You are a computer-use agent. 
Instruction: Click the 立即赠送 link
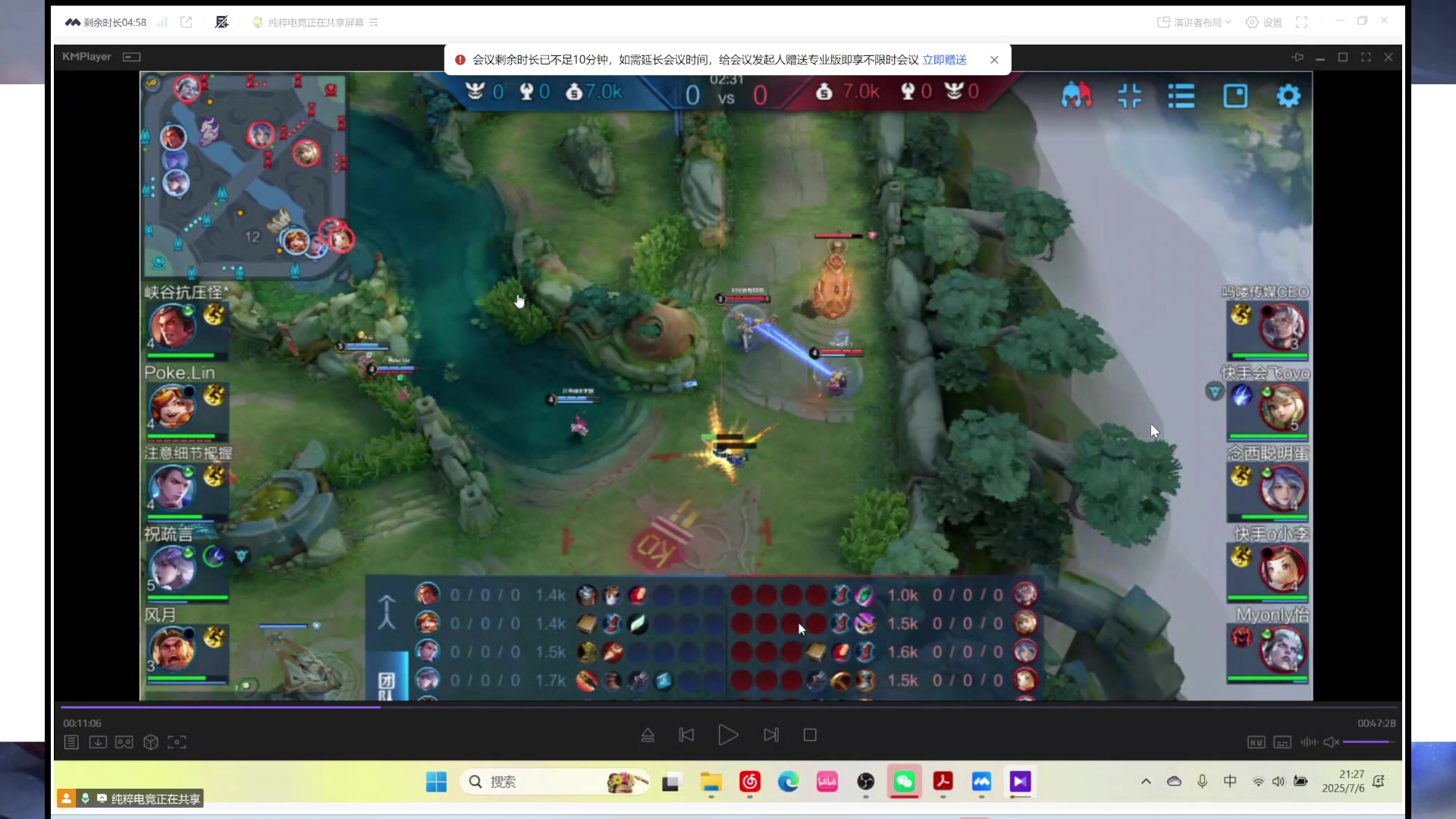944,60
